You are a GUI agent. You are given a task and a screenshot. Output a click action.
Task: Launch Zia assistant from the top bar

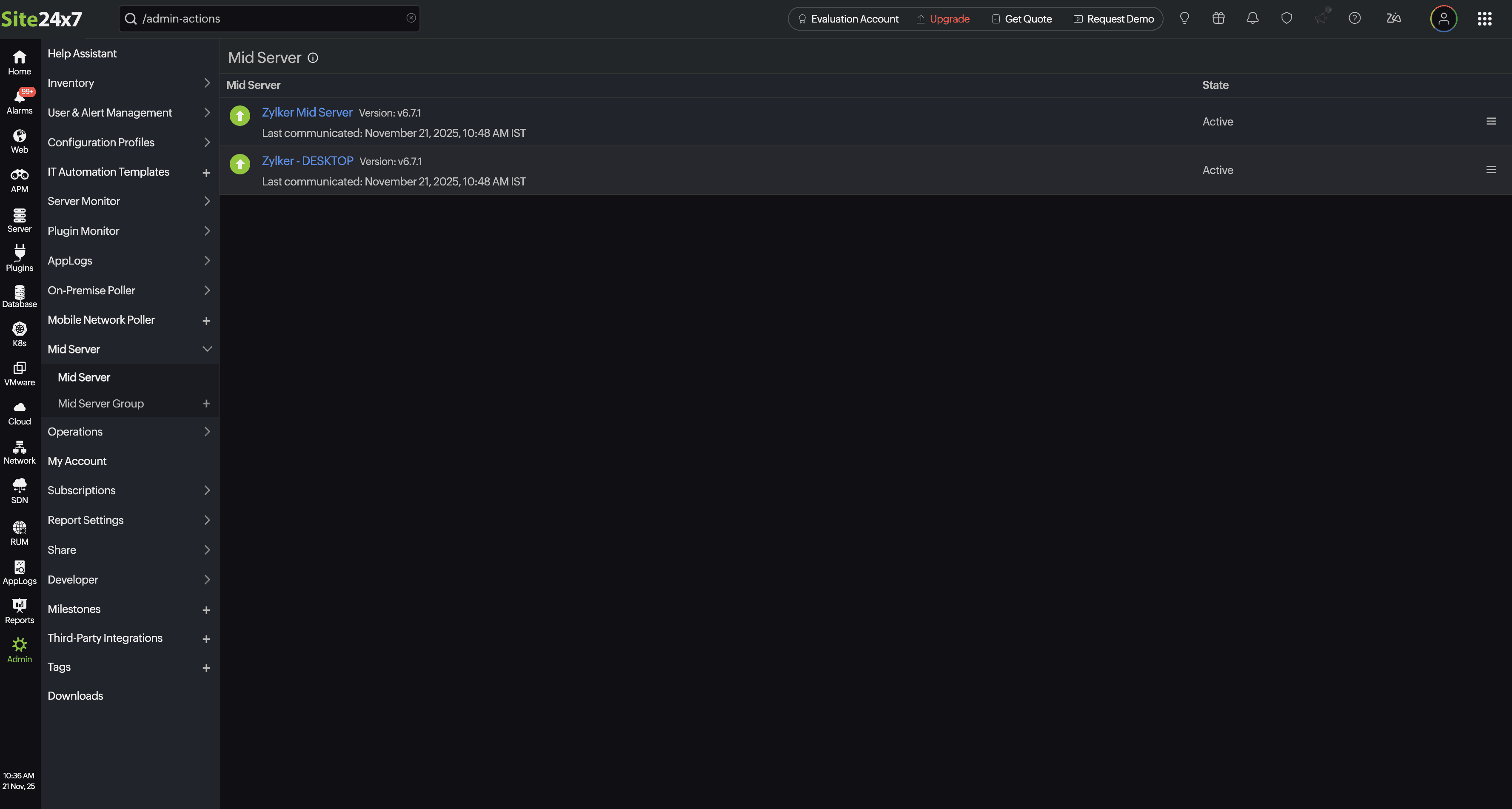(1393, 18)
